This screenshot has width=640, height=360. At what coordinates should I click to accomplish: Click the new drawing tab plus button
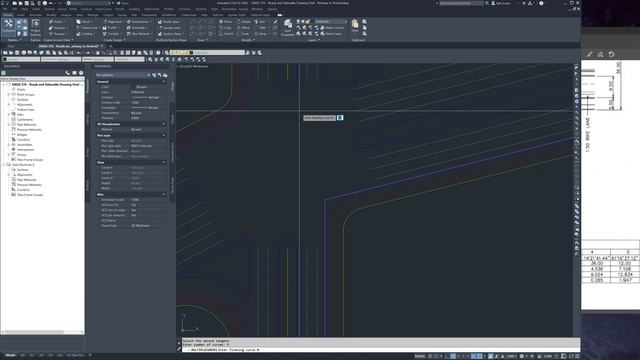(x=110, y=47)
